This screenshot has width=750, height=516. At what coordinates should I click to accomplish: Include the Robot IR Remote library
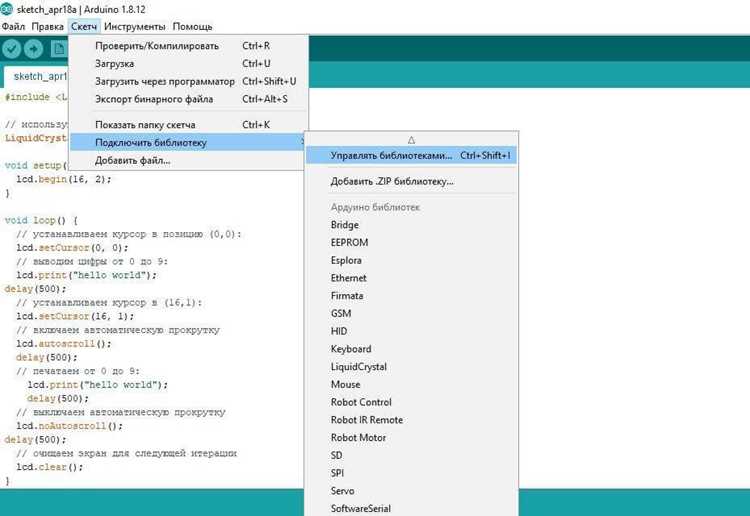click(x=411, y=420)
